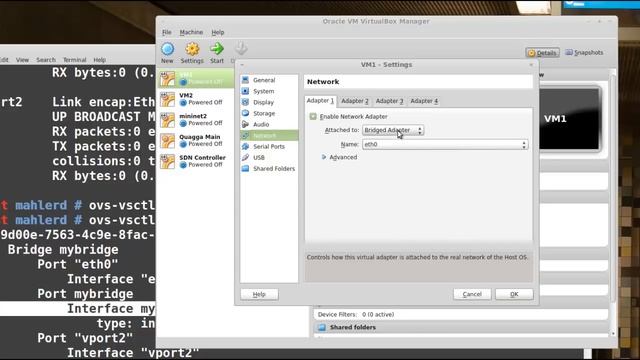Open the Storage settings category
640x360 pixels.
[x=269, y=113]
